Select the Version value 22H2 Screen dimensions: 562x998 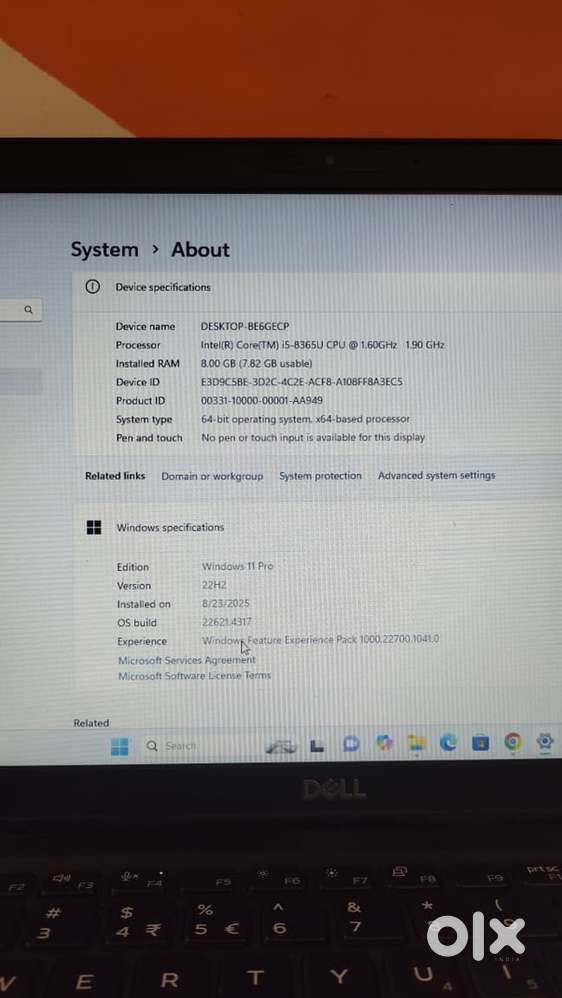pos(214,585)
